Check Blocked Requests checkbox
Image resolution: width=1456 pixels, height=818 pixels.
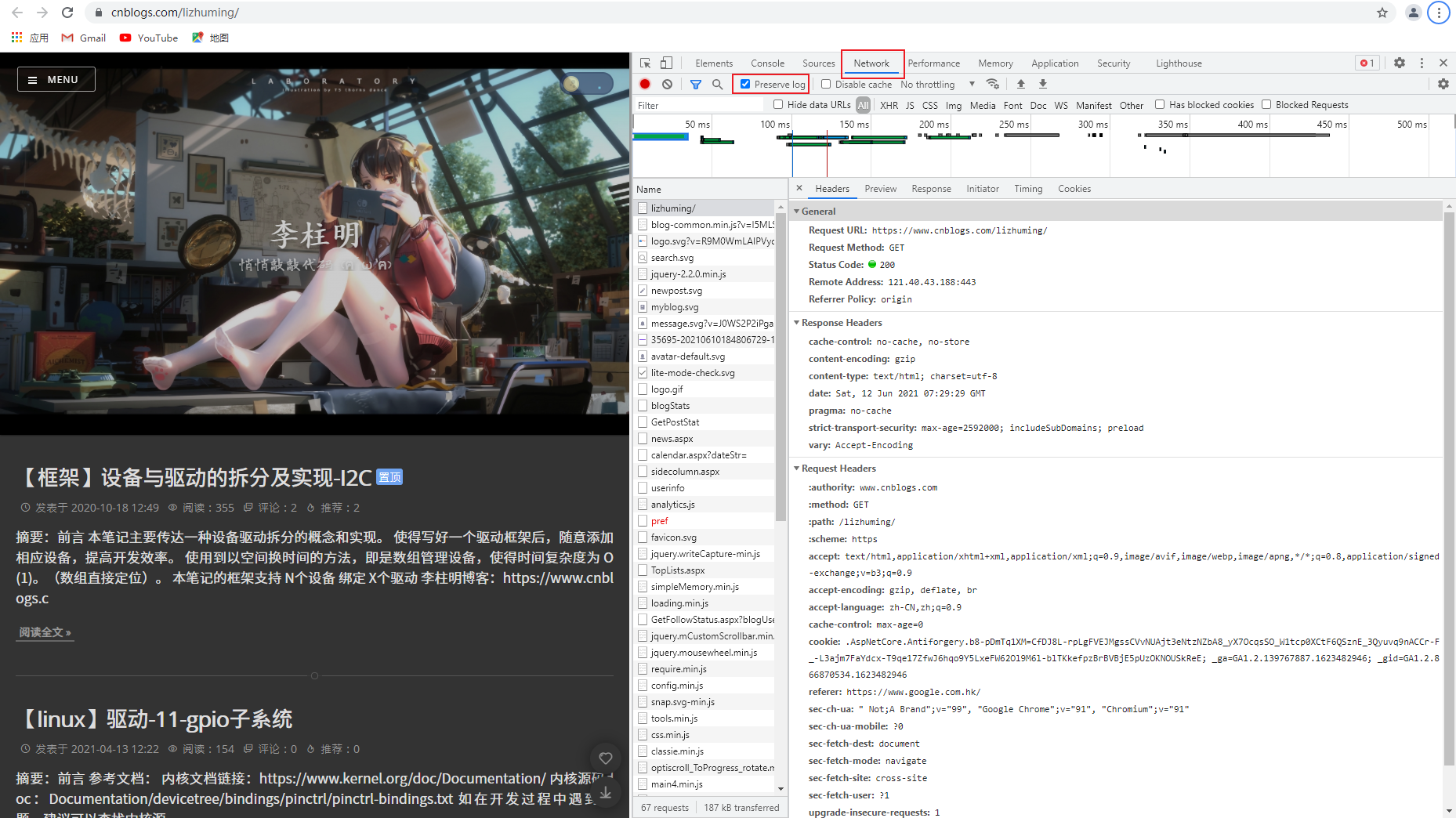tap(1266, 104)
